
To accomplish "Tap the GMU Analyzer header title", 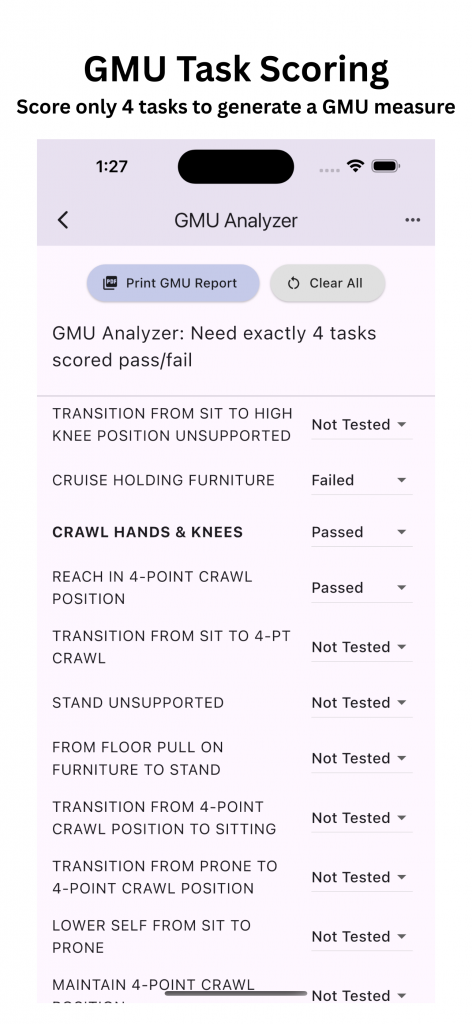I will pos(236,220).
